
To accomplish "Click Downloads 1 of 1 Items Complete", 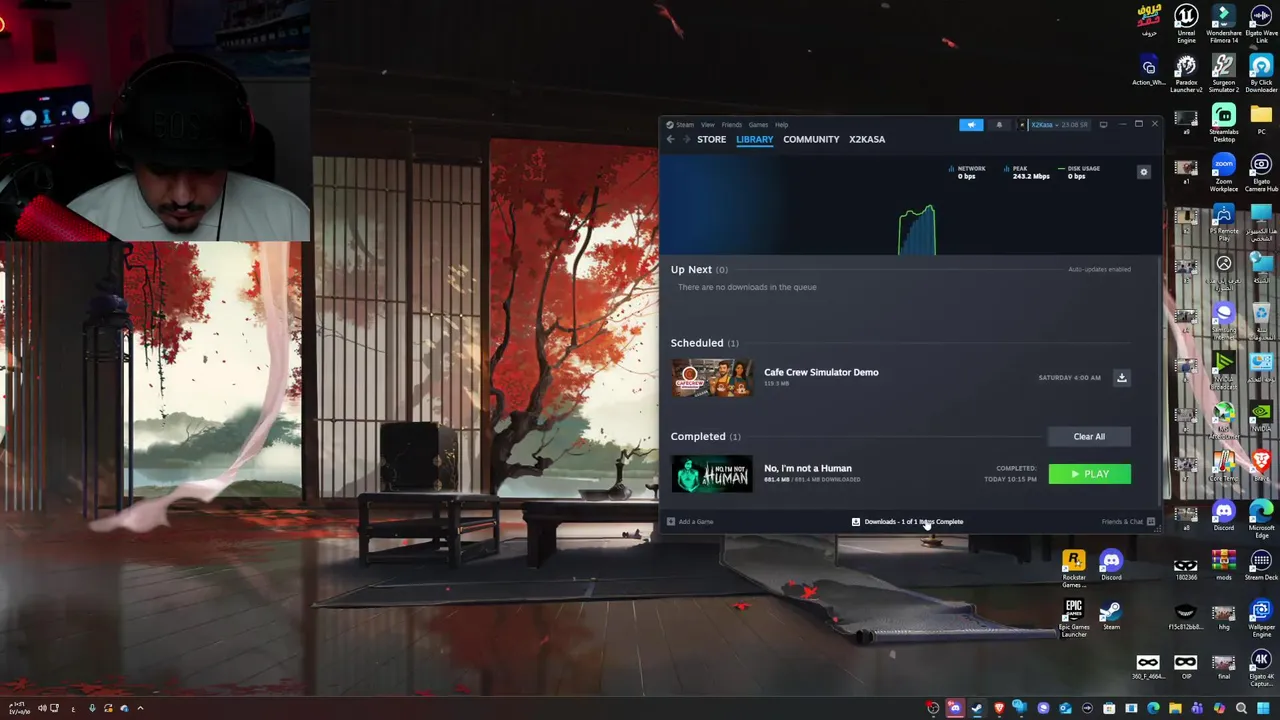I will 907,522.
